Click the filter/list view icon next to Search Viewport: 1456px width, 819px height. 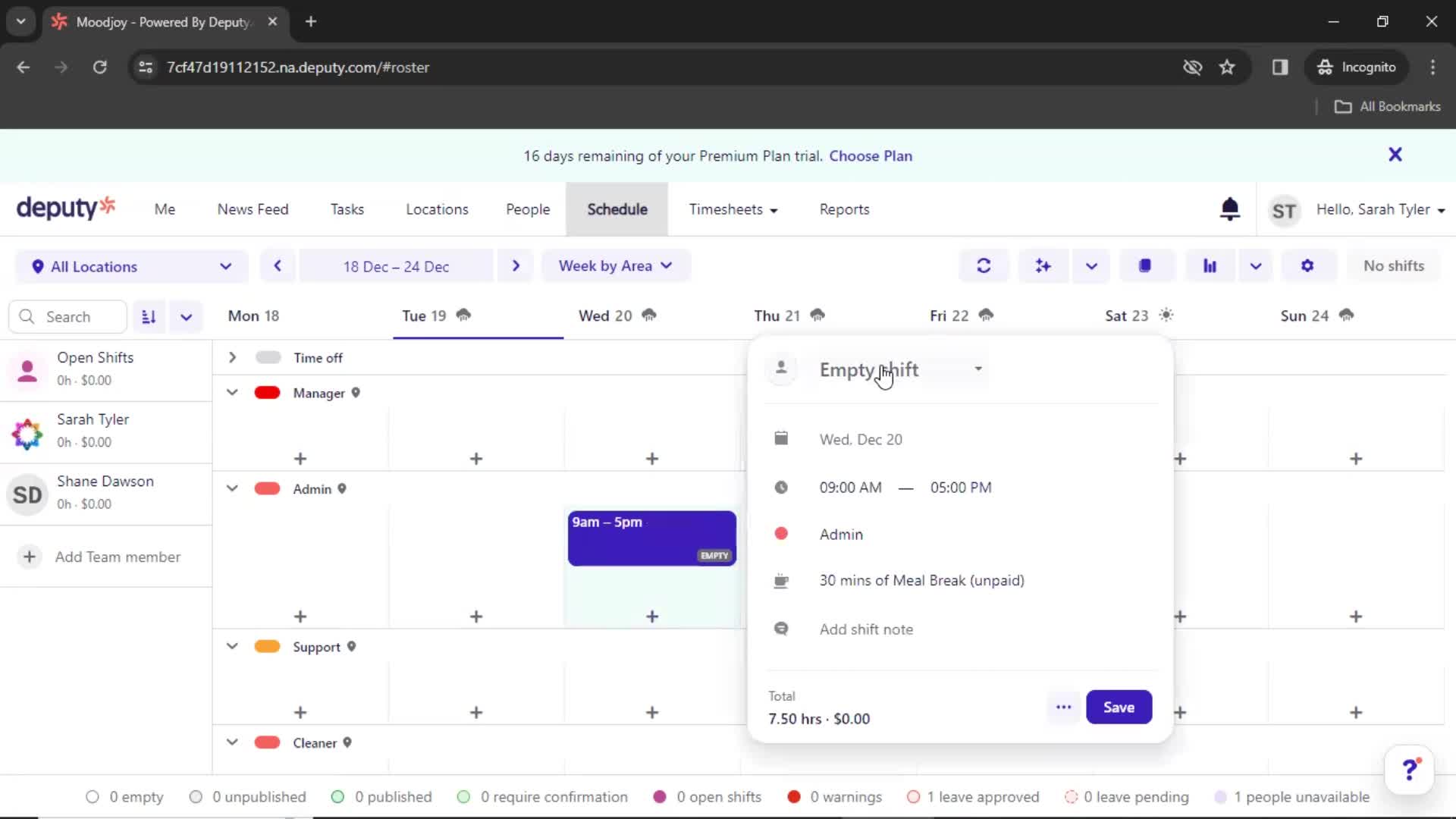(x=149, y=316)
